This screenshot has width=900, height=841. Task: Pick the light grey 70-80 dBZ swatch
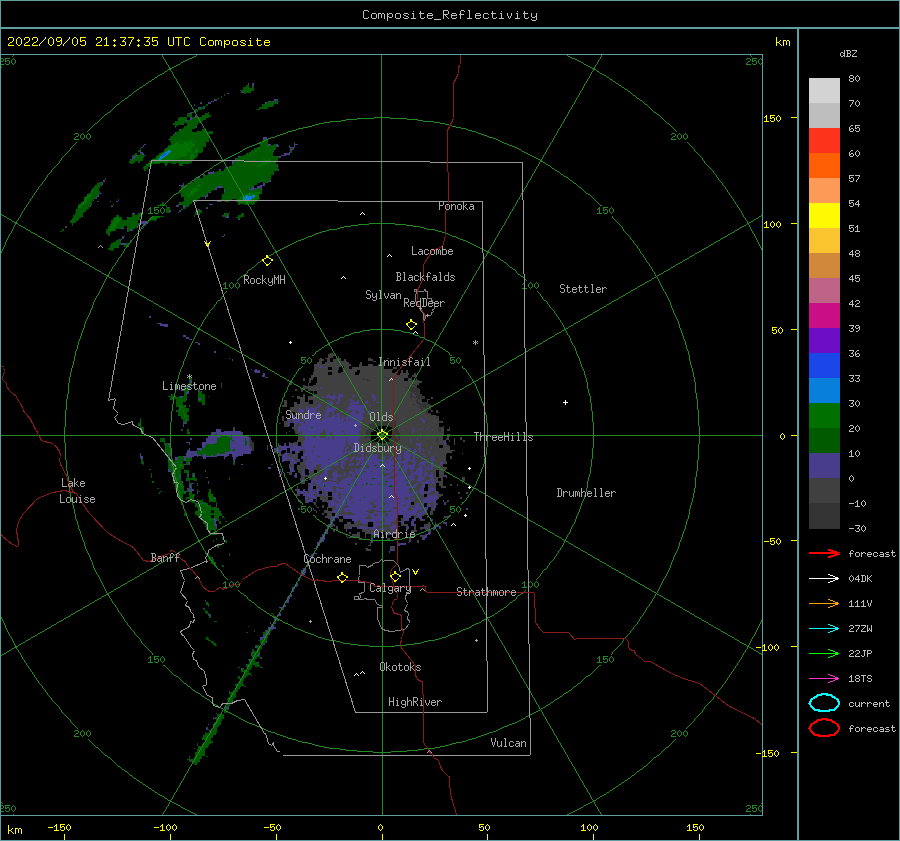coord(824,91)
